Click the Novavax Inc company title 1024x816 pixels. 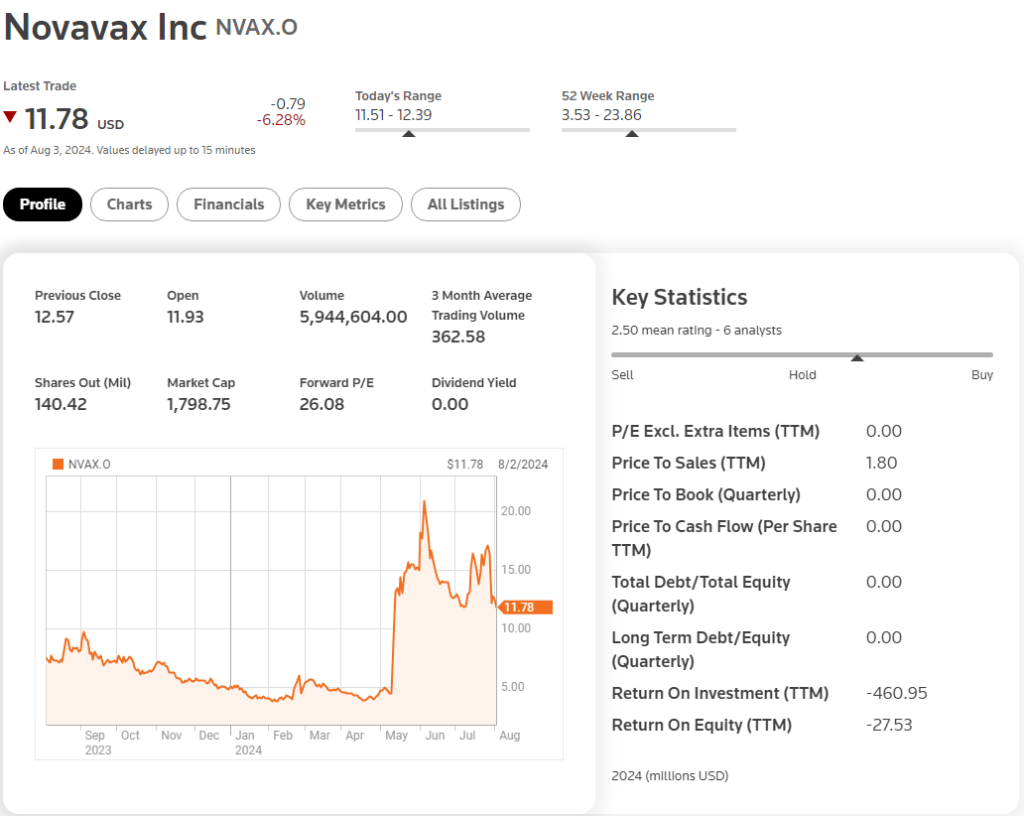105,27
